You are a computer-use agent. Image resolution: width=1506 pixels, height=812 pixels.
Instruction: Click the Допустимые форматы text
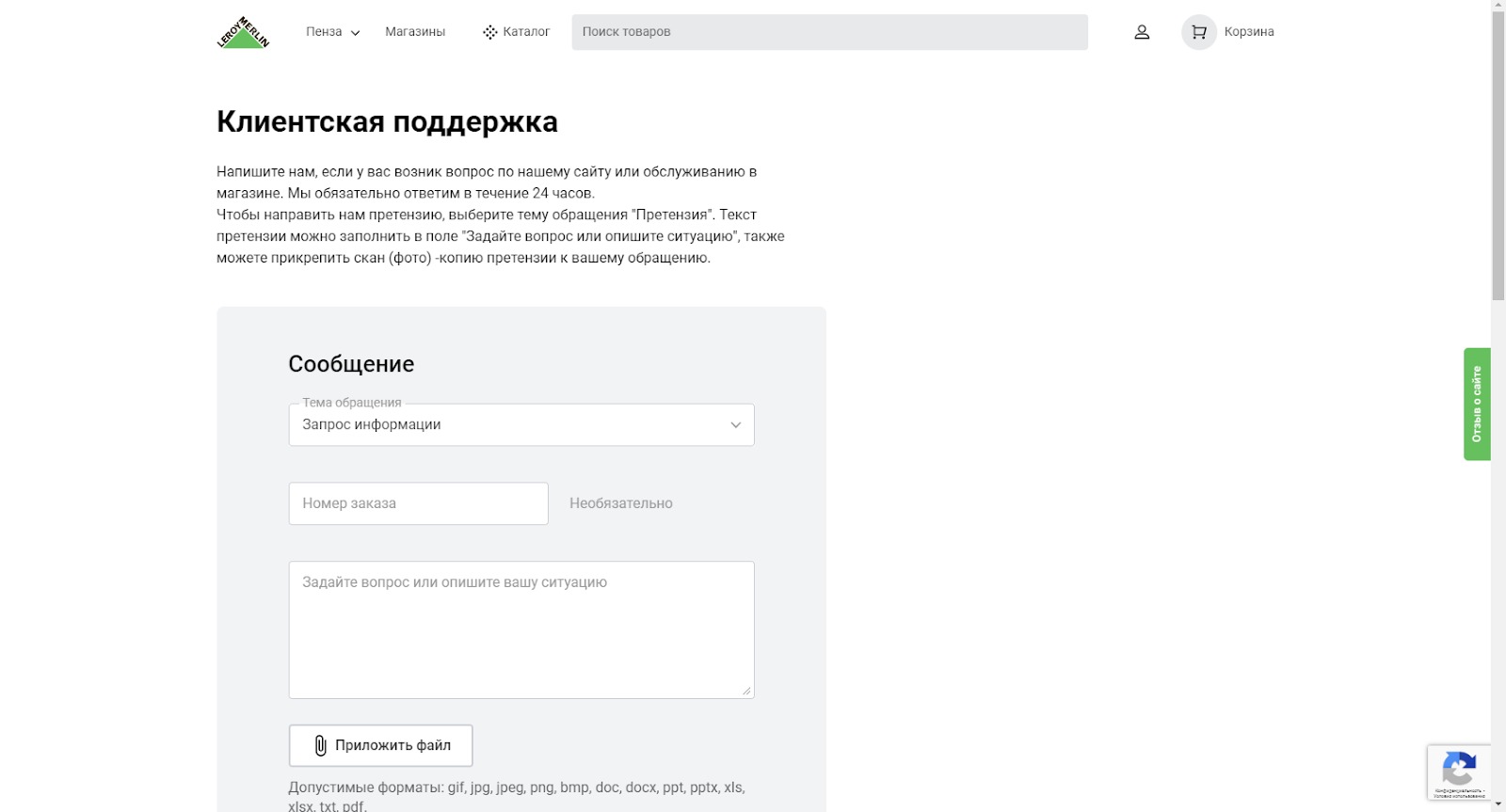tap(517, 796)
